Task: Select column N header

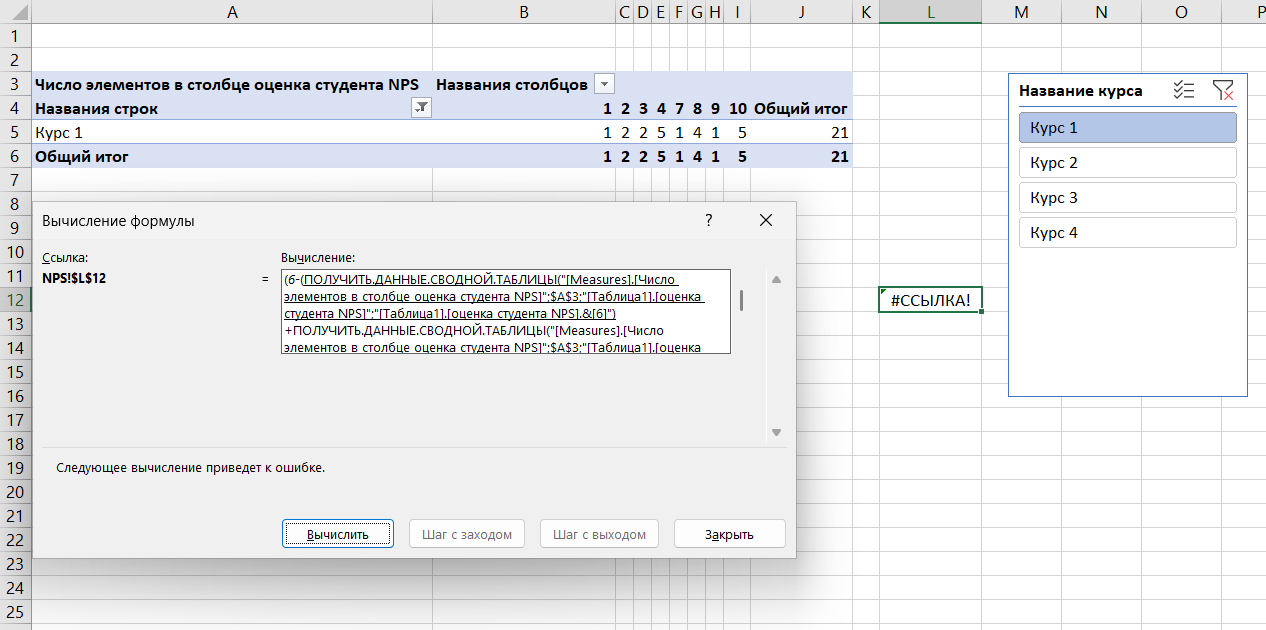Action: click(x=1101, y=12)
